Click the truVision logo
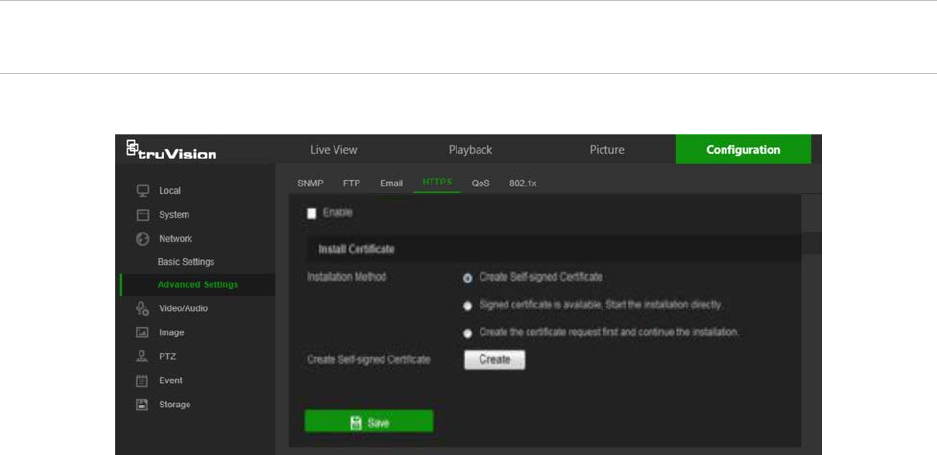 click(x=171, y=149)
